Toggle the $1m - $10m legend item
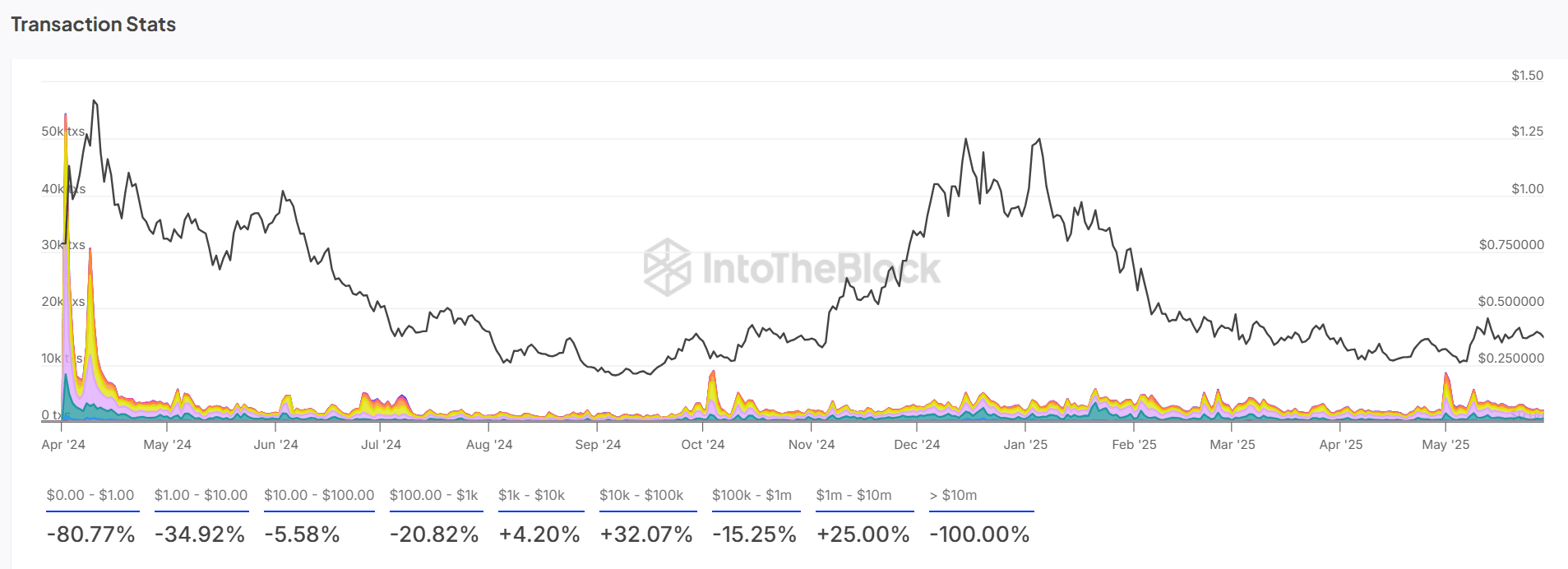Screen dimensions: 1568x569 853,495
